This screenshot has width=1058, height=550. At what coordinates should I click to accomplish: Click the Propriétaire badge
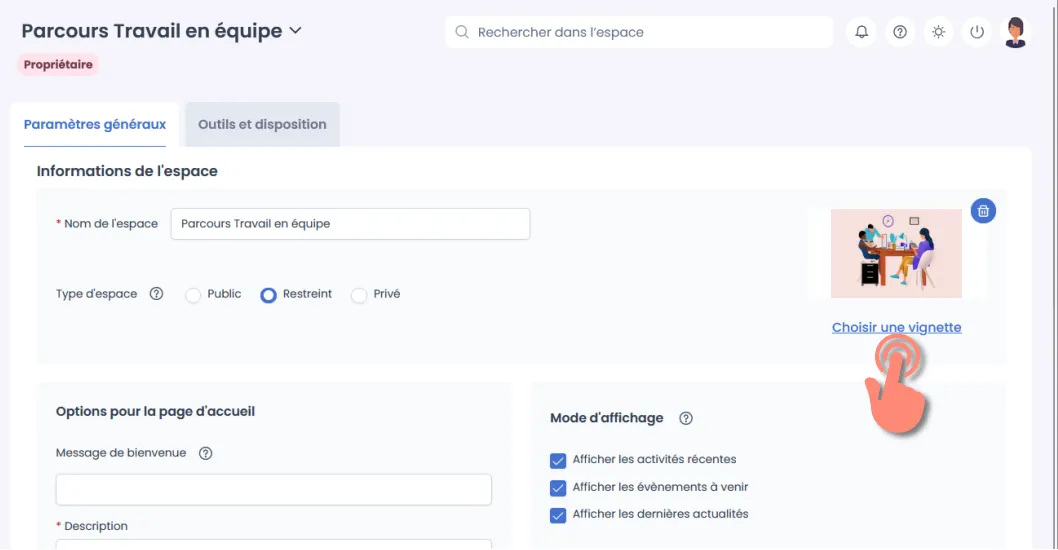[58, 65]
